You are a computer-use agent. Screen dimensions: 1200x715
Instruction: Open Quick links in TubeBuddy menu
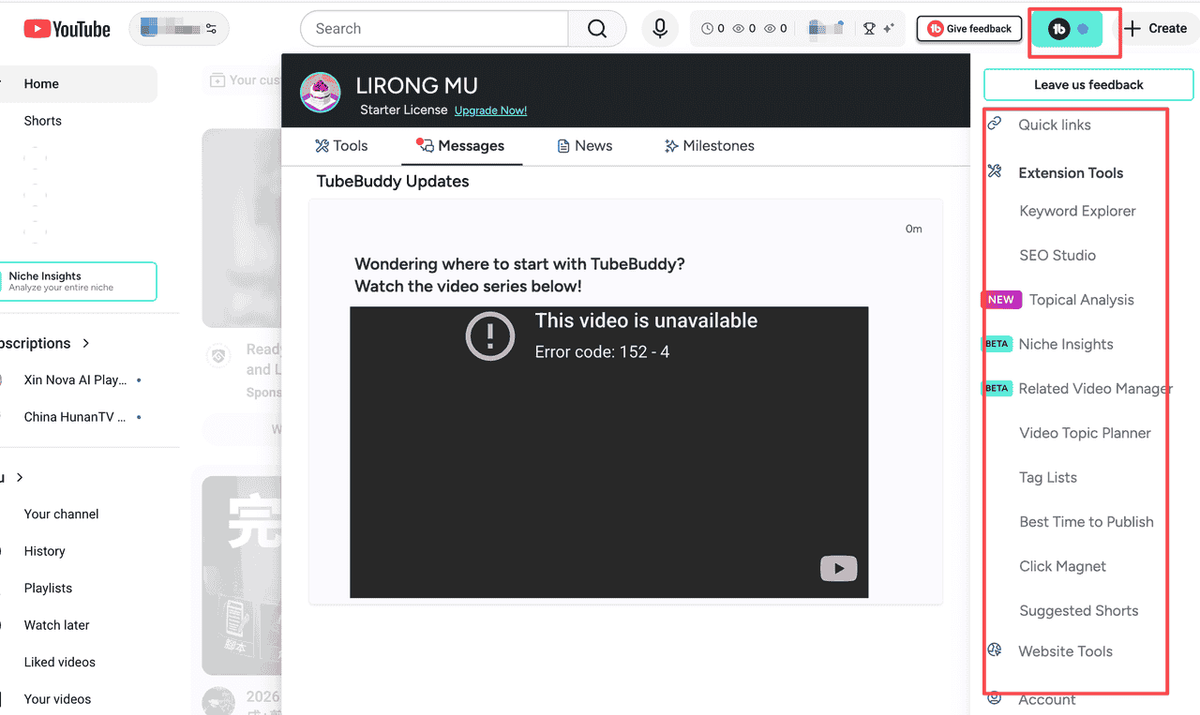pyautogui.click(x=1054, y=125)
